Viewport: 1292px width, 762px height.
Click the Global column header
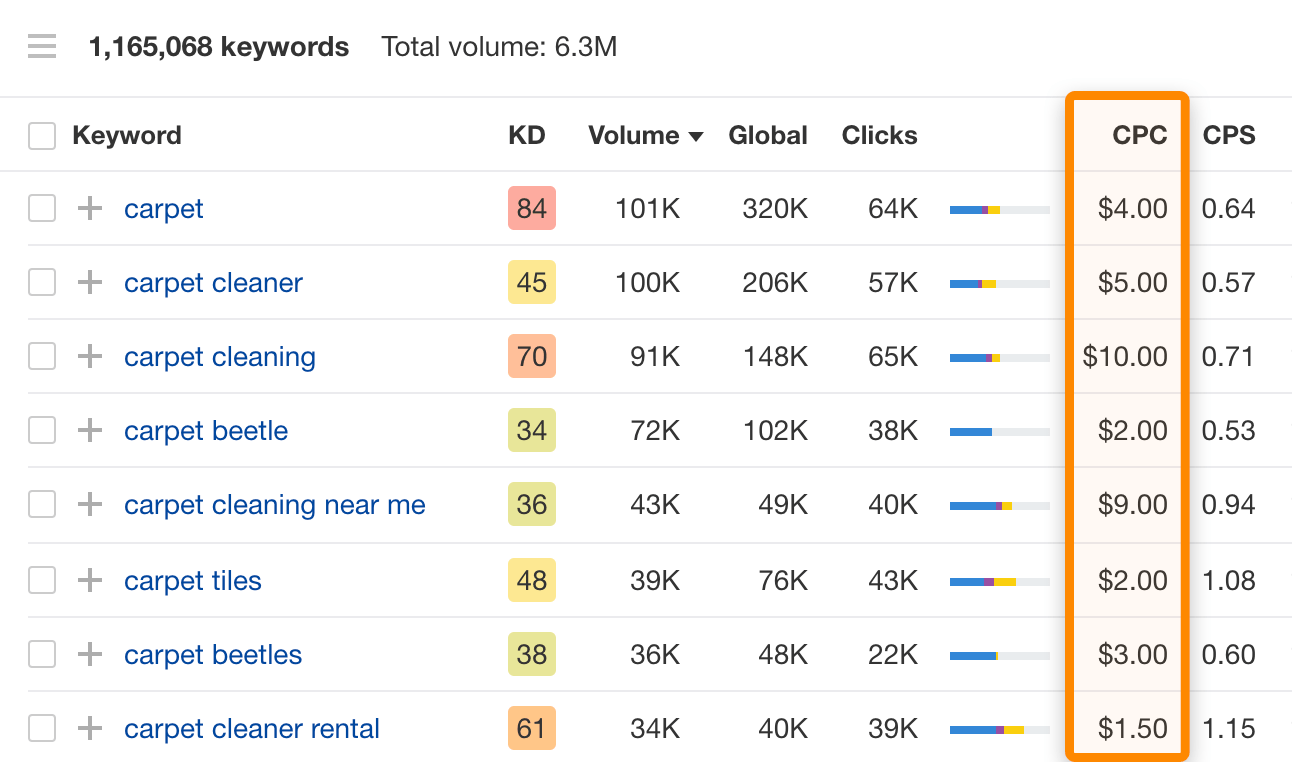(767, 136)
